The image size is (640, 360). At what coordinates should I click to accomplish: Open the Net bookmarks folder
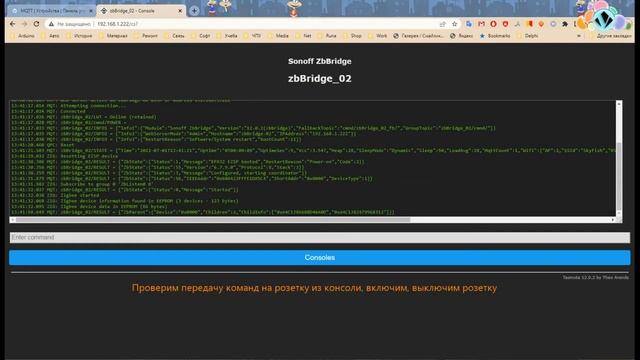(x=304, y=36)
